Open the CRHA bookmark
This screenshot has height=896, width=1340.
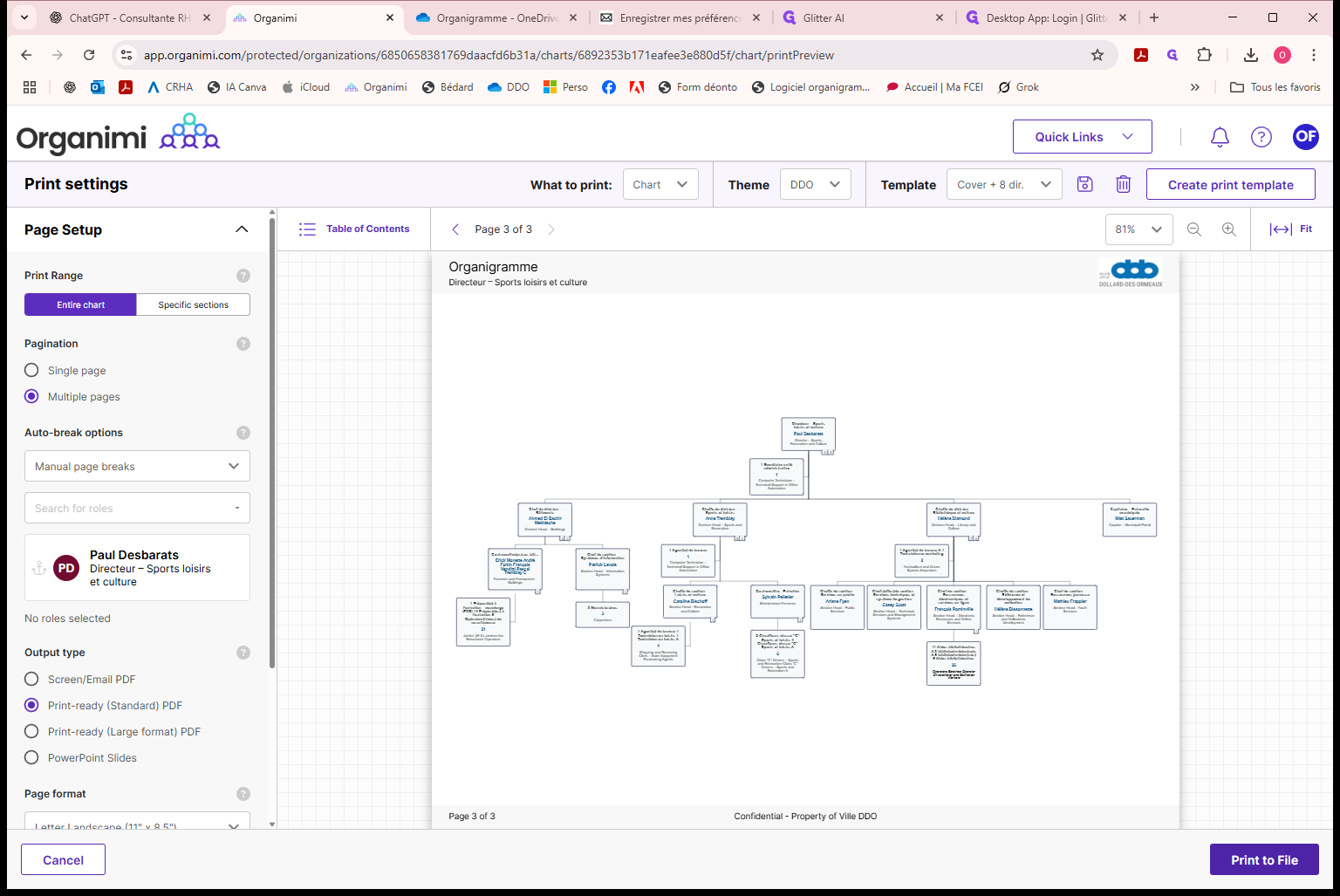point(170,87)
